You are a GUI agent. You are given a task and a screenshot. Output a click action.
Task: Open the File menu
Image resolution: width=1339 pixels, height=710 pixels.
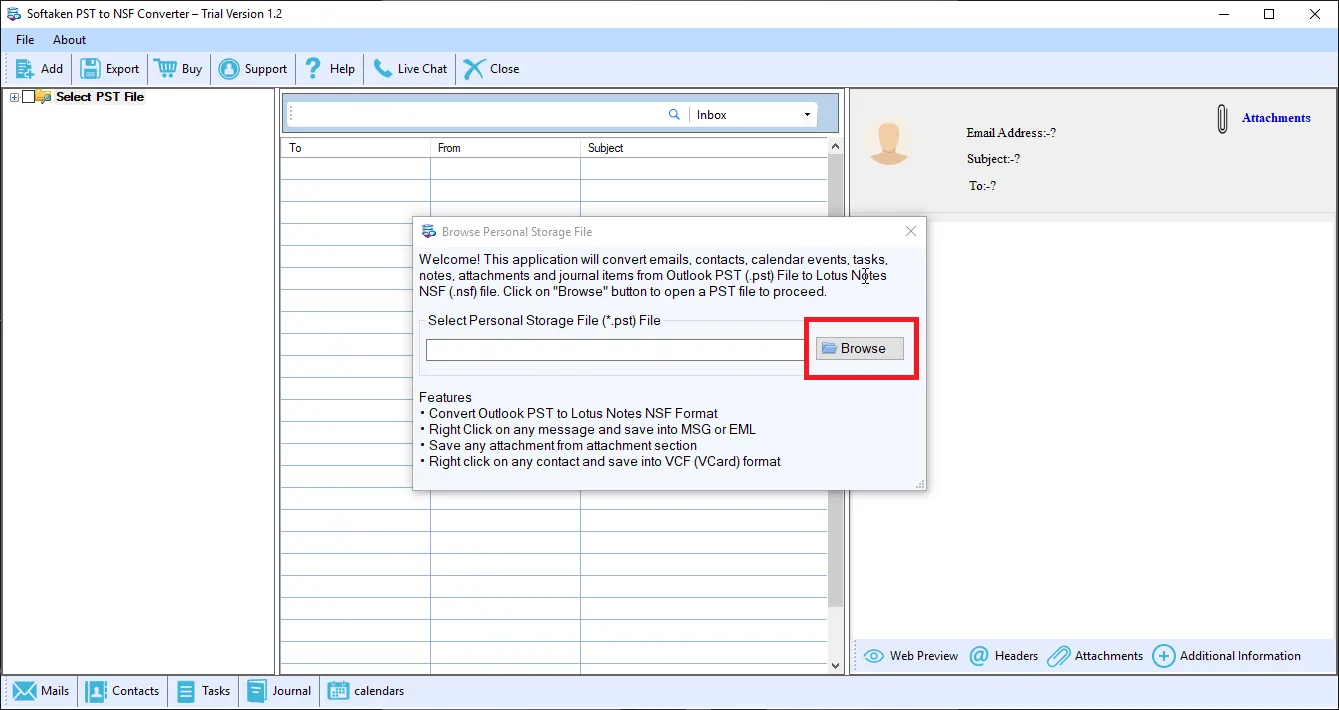[x=25, y=40]
